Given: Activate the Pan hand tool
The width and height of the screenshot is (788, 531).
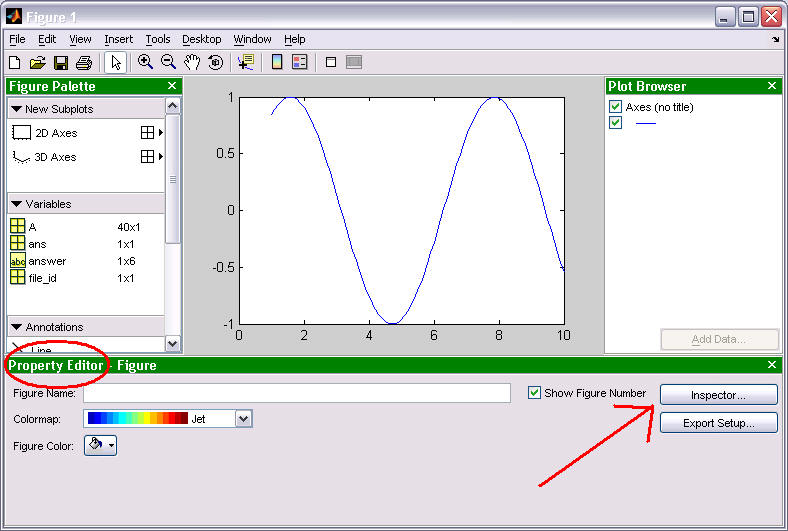Looking at the screenshot, I should click(192, 62).
